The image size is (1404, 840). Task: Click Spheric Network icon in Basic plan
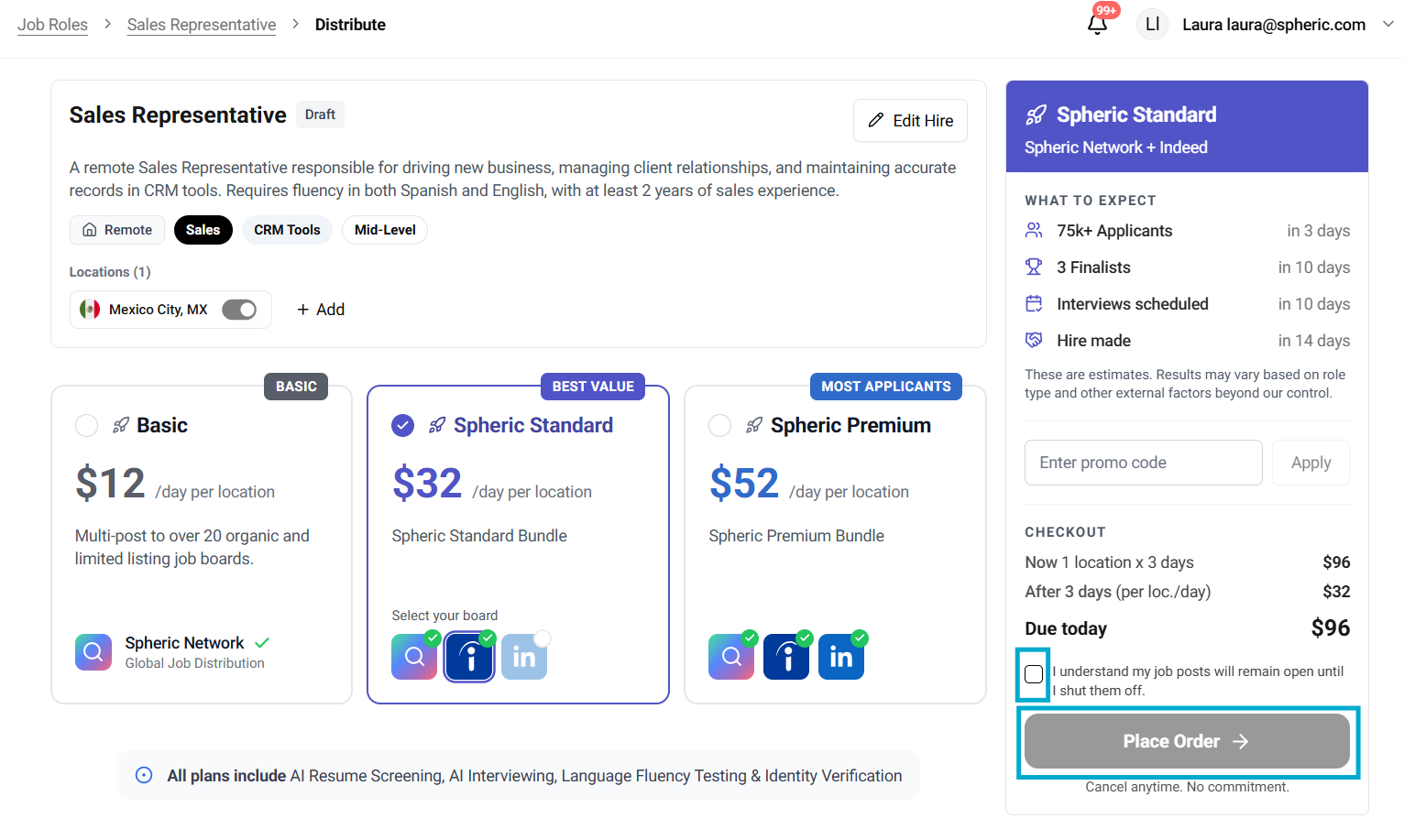point(93,652)
